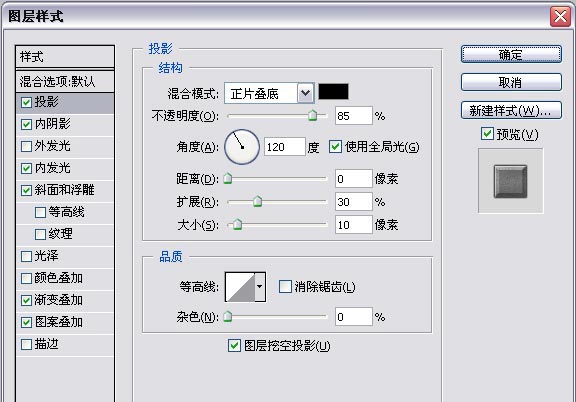The image size is (576, 402).
Task: Click the 扩展 spread slider handle
Action: [258, 201]
